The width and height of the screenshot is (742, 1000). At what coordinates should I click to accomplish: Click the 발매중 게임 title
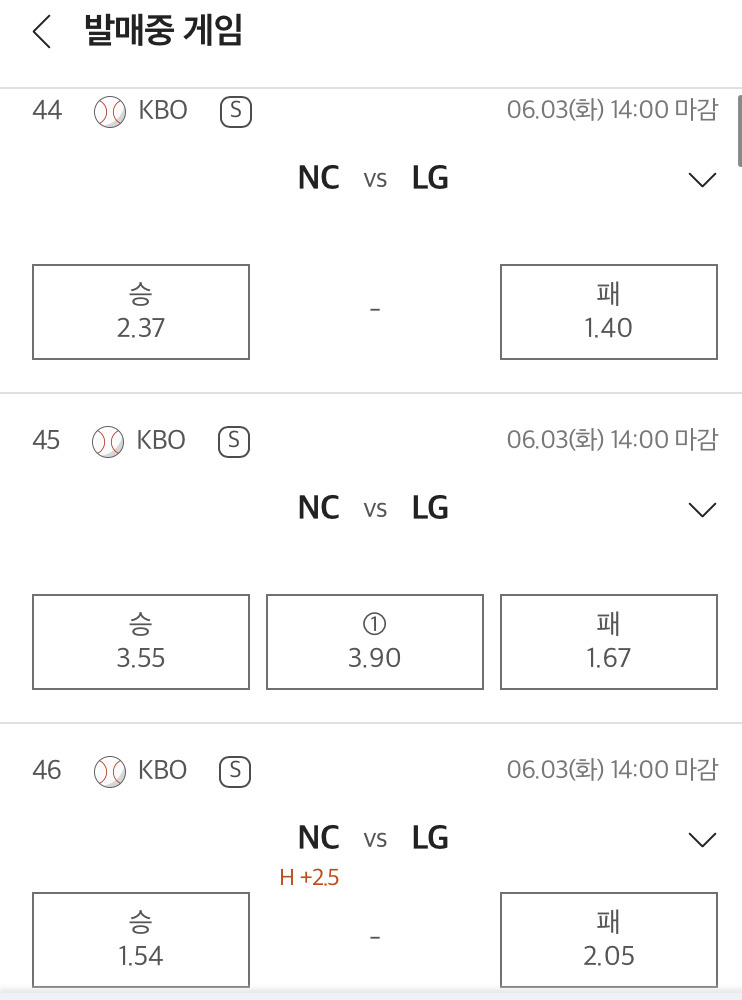point(163,31)
